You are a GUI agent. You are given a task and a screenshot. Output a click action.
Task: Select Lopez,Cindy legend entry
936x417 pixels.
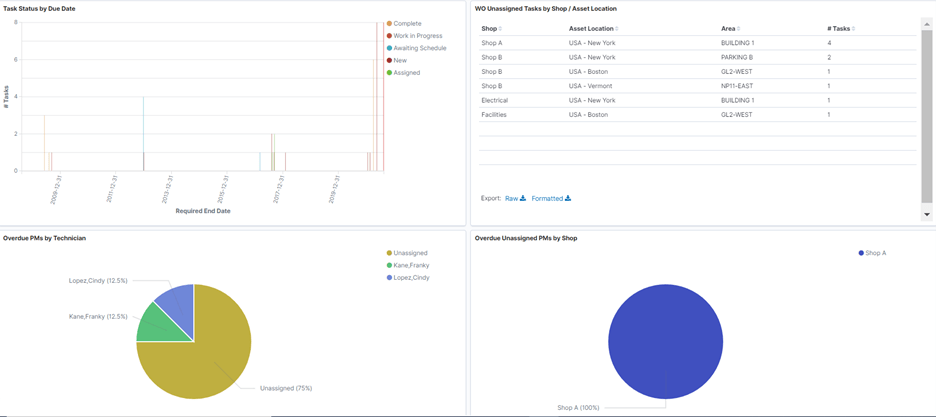(408, 277)
